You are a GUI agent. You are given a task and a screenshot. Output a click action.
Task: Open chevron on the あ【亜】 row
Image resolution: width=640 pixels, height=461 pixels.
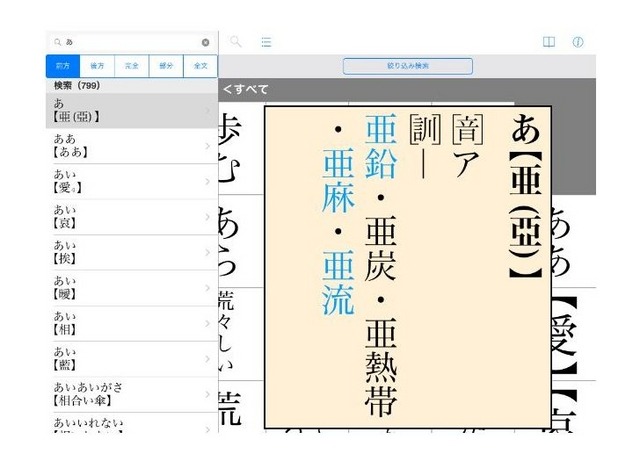click(208, 111)
